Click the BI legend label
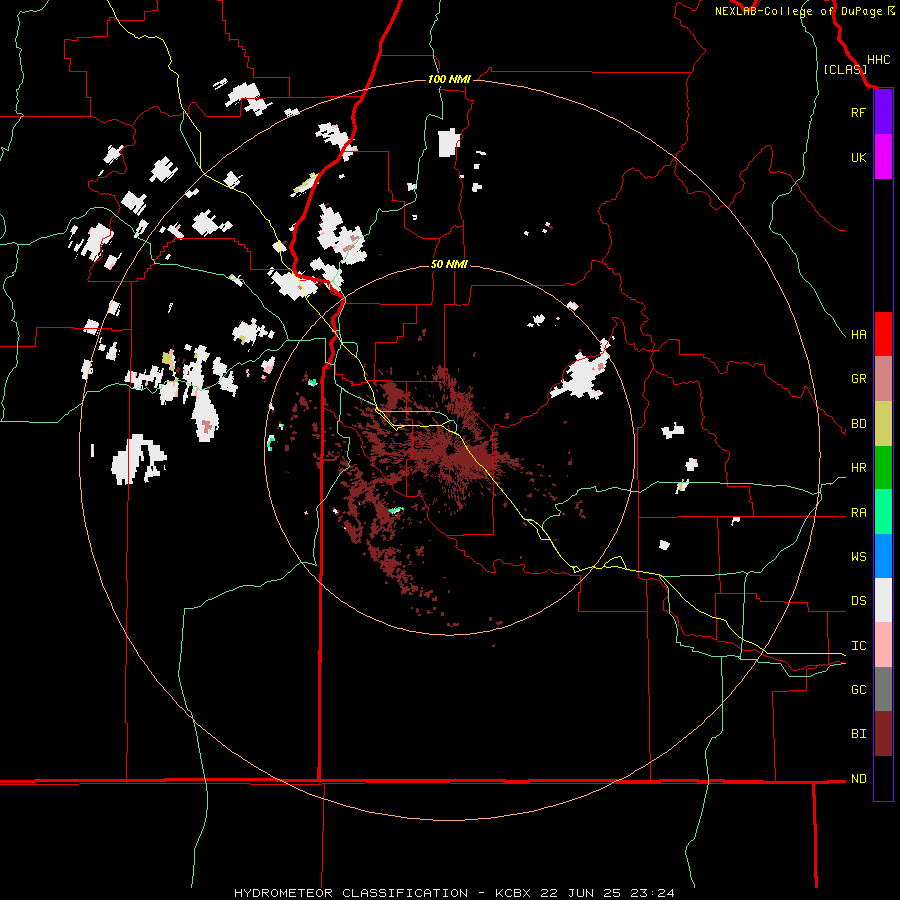 pyautogui.click(x=859, y=734)
